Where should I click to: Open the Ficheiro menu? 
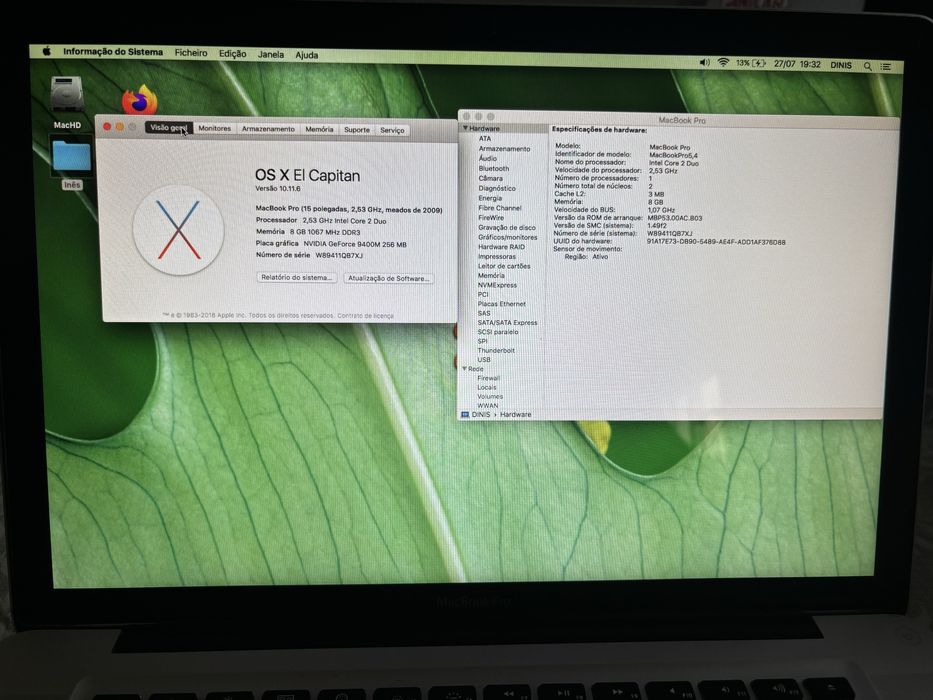pyautogui.click(x=191, y=53)
